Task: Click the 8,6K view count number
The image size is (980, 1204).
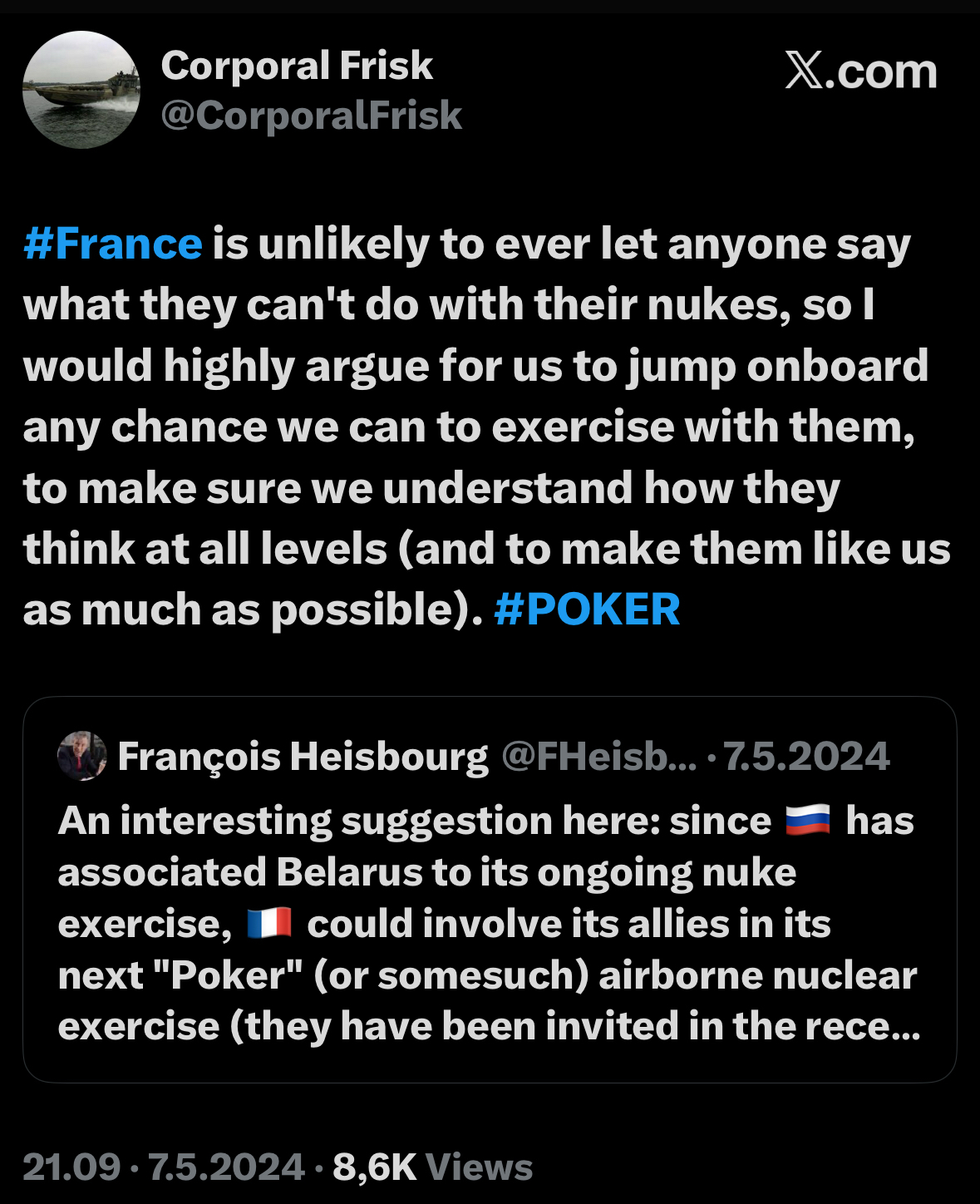Action: [x=374, y=1167]
